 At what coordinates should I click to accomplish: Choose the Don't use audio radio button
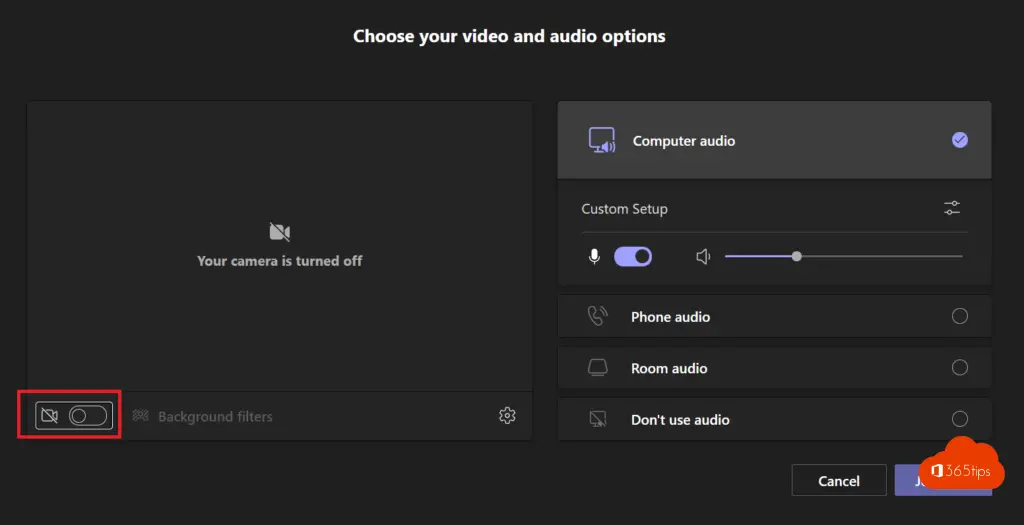(x=959, y=420)
